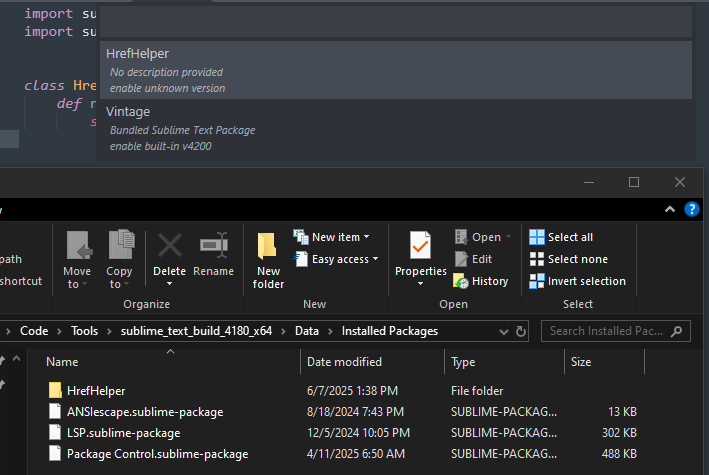Expand chevron after Tools in breadcrumb

click(x=109, y=331)
